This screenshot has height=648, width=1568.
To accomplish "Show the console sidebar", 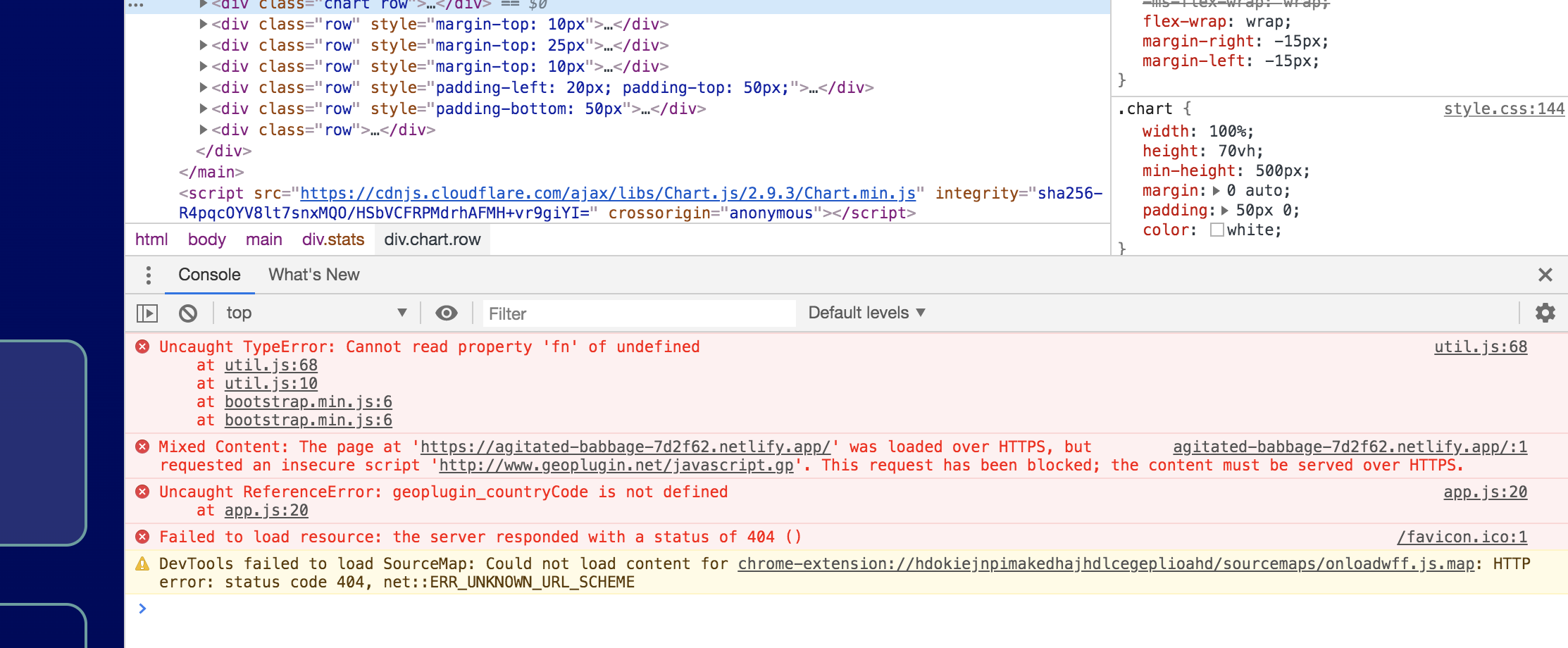I will [147, 313].
